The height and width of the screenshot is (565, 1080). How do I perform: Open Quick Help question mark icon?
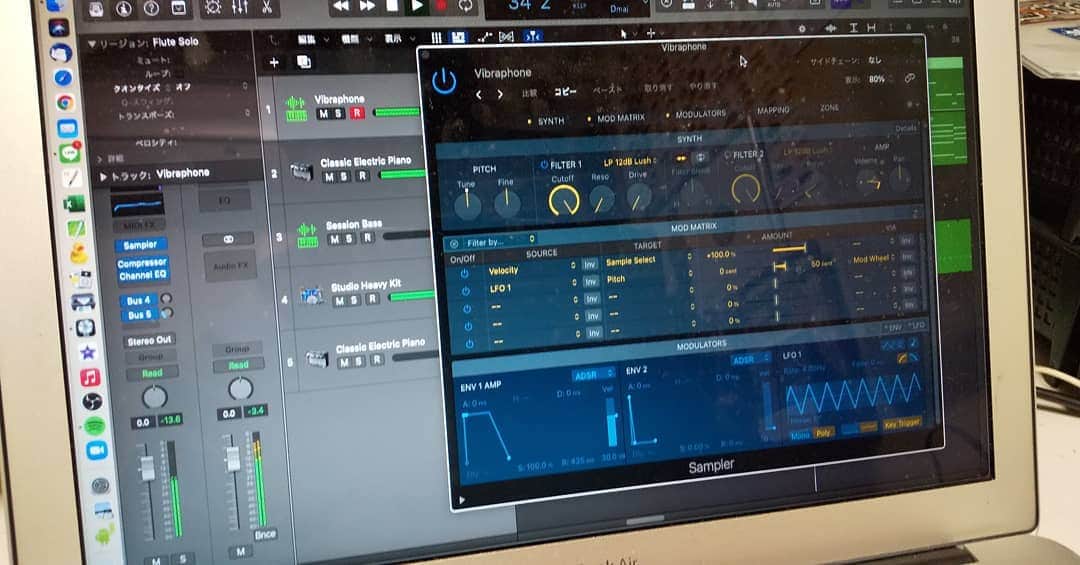point(151,9)
